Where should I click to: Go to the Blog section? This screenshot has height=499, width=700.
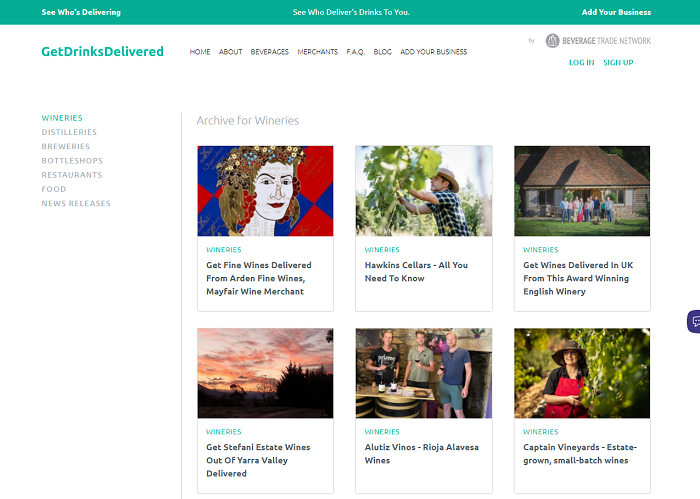pyautogui.click(x=383, y=52)
